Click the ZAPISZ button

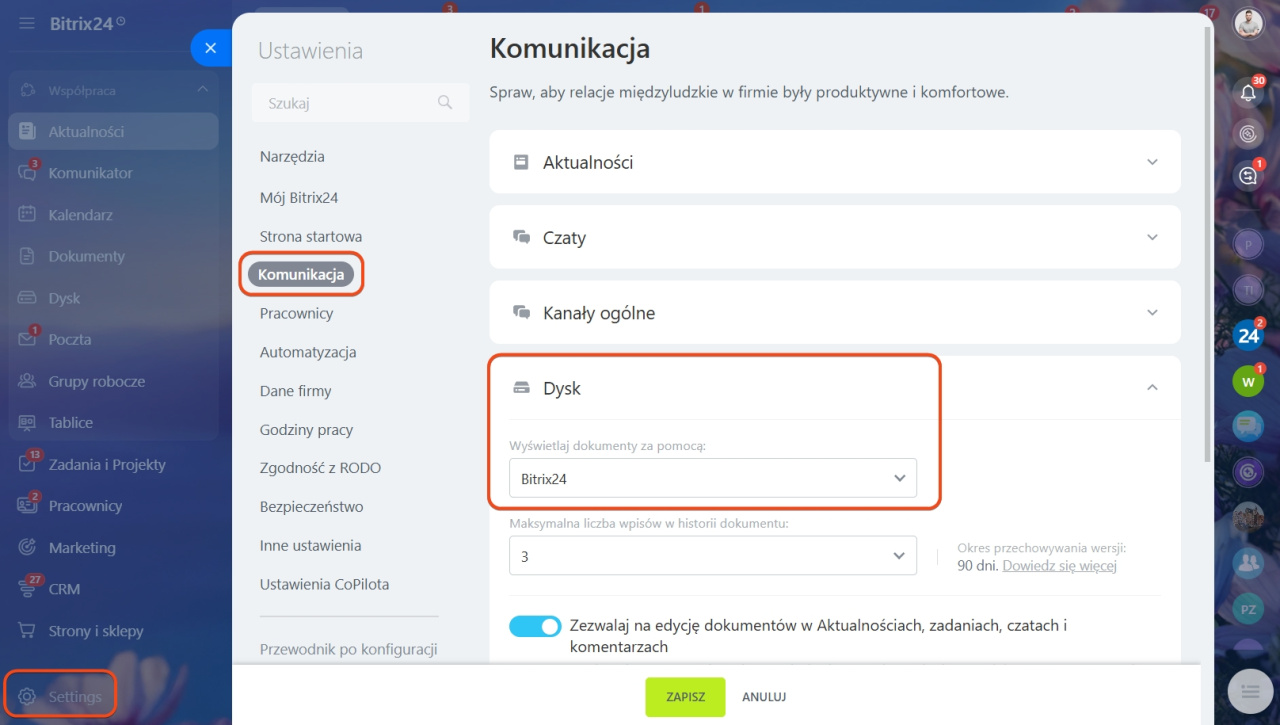coord(685,697)
